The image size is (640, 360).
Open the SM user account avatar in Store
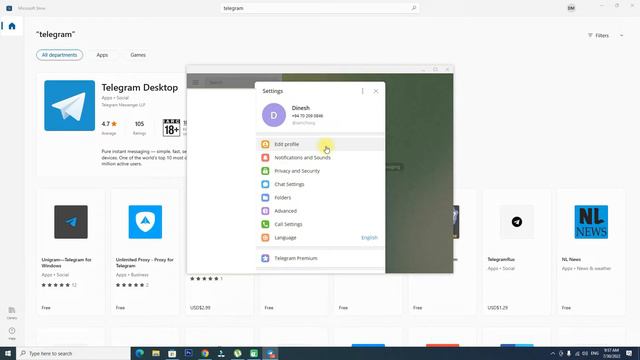tap(571, 8)
